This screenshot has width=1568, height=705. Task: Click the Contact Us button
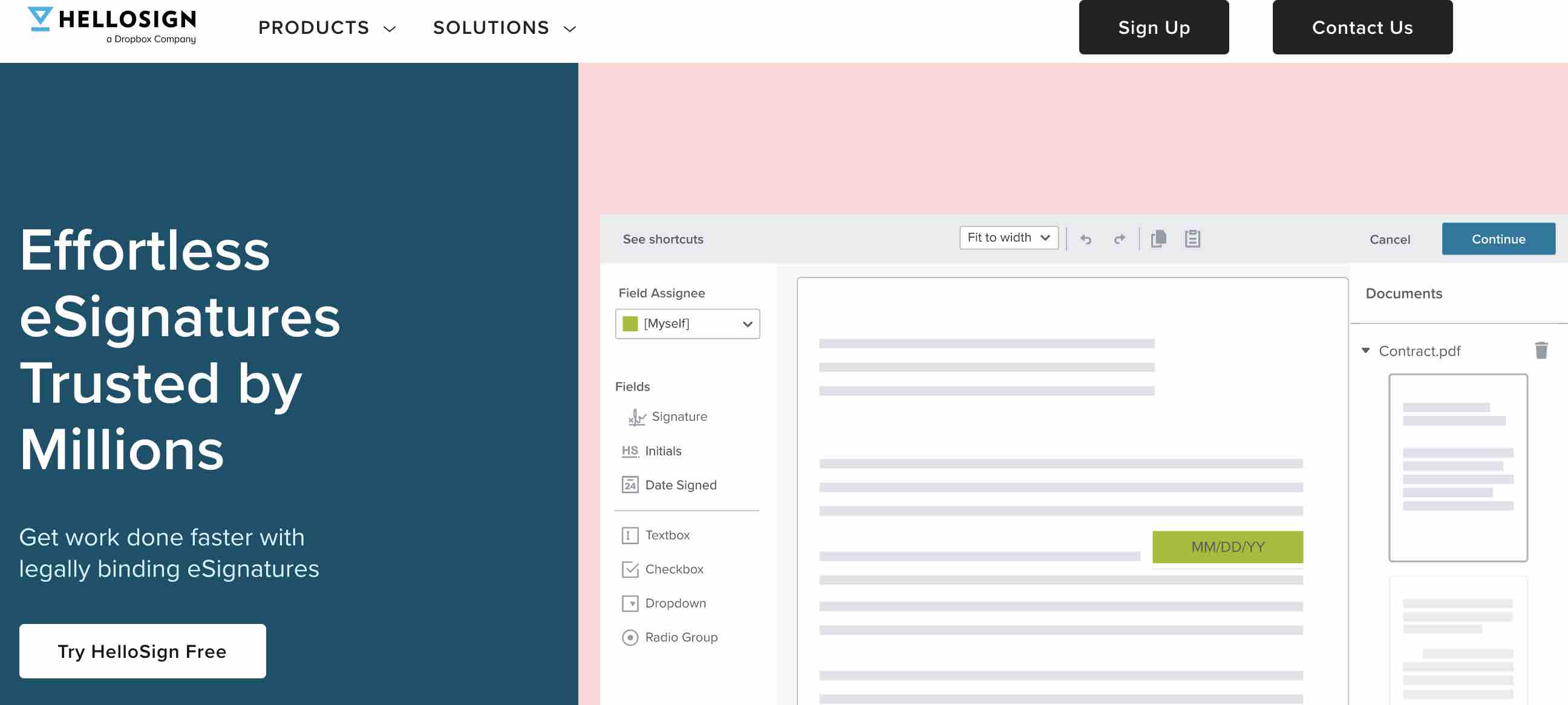click(1362, 27)
